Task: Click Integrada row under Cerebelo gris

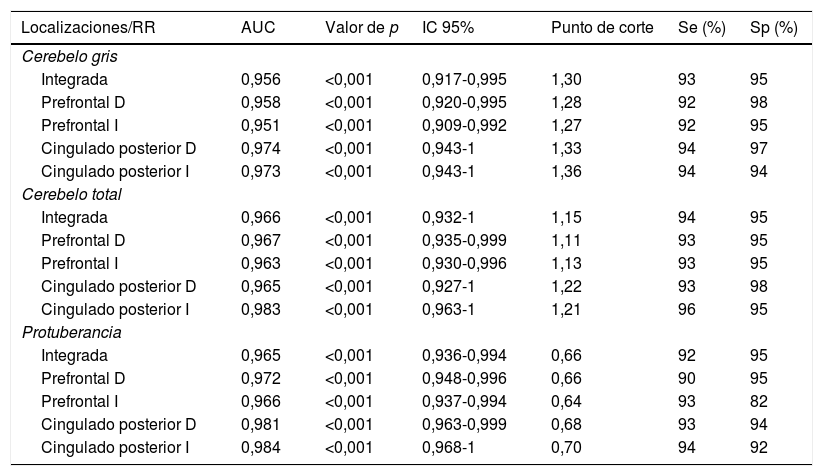Action: (74, 79)
